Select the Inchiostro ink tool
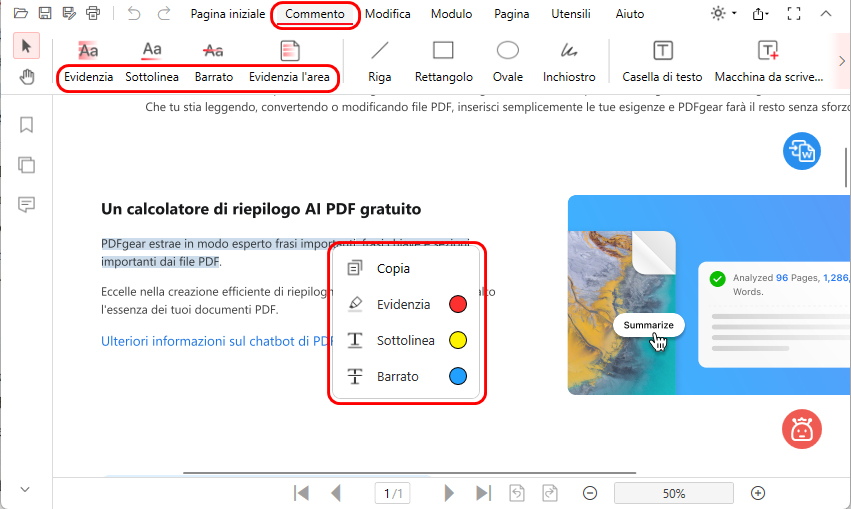851x509 pixels. pyautogui.click(x=569, y=62)
